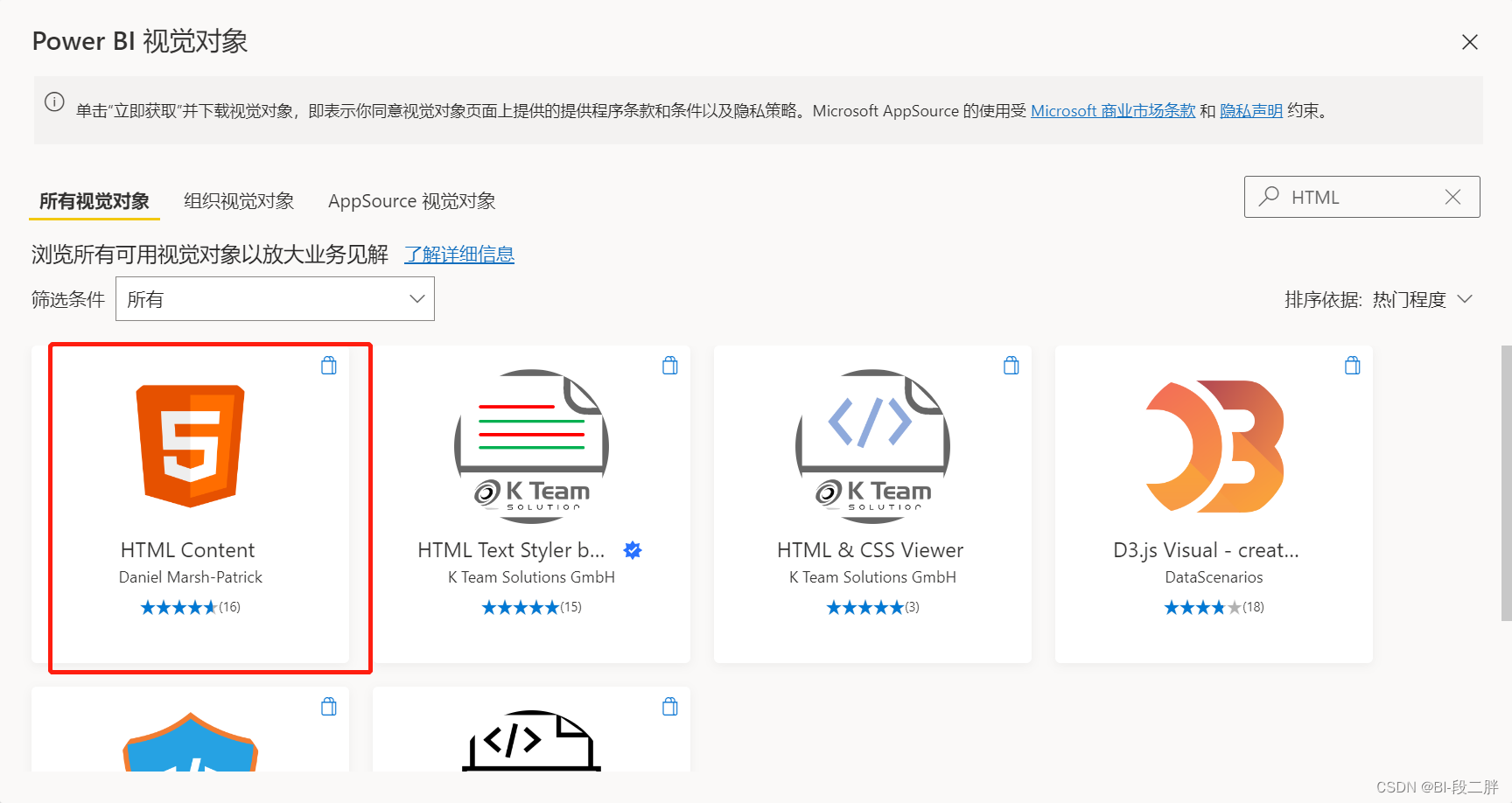Image resolution: width=1512 pixels, height=803 pixels.
Task: Click the star rating (3) on HTML & CSS Viewer
Action: click(873, 607)
